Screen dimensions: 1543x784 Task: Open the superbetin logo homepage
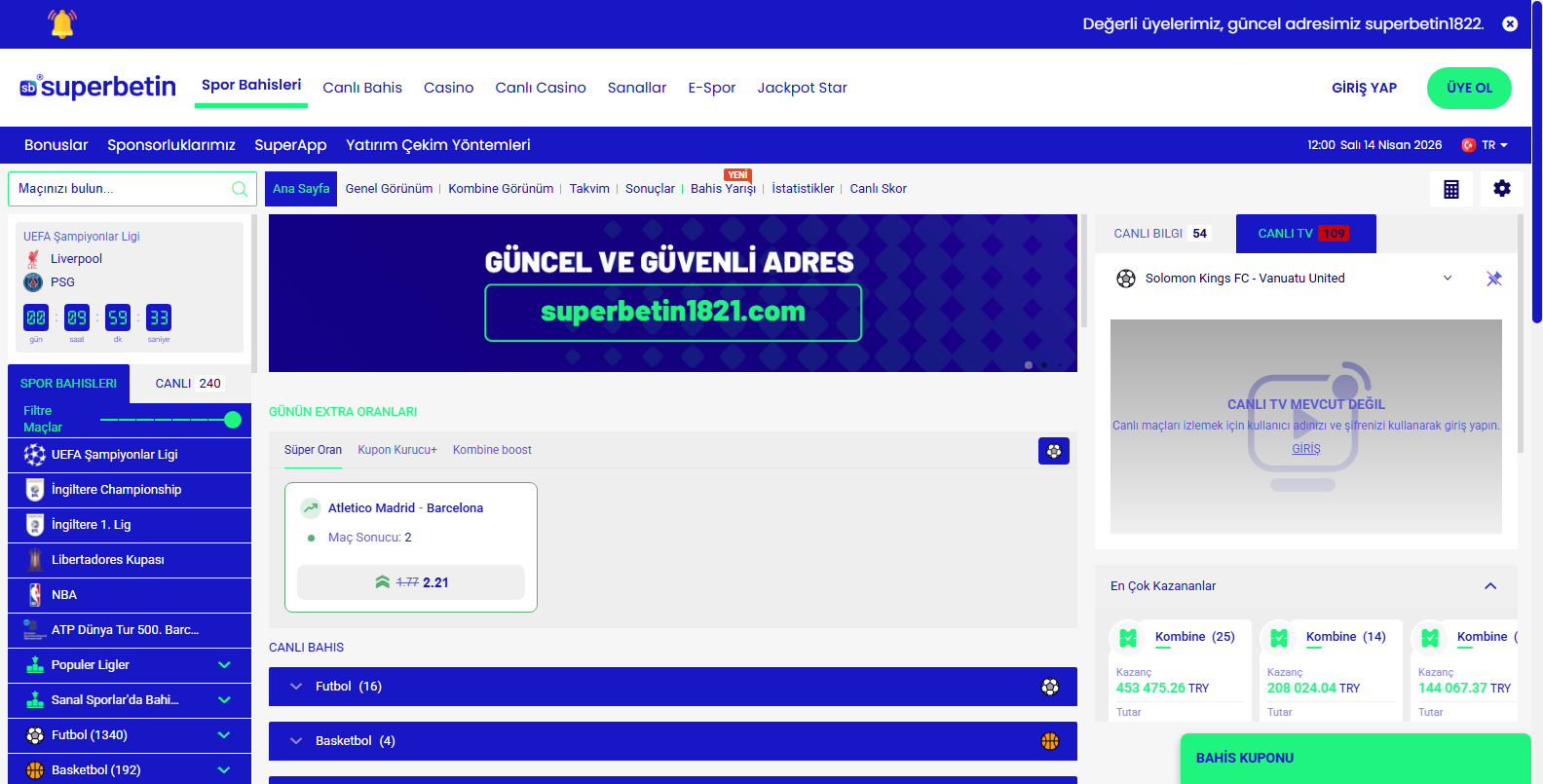[97, 87]
